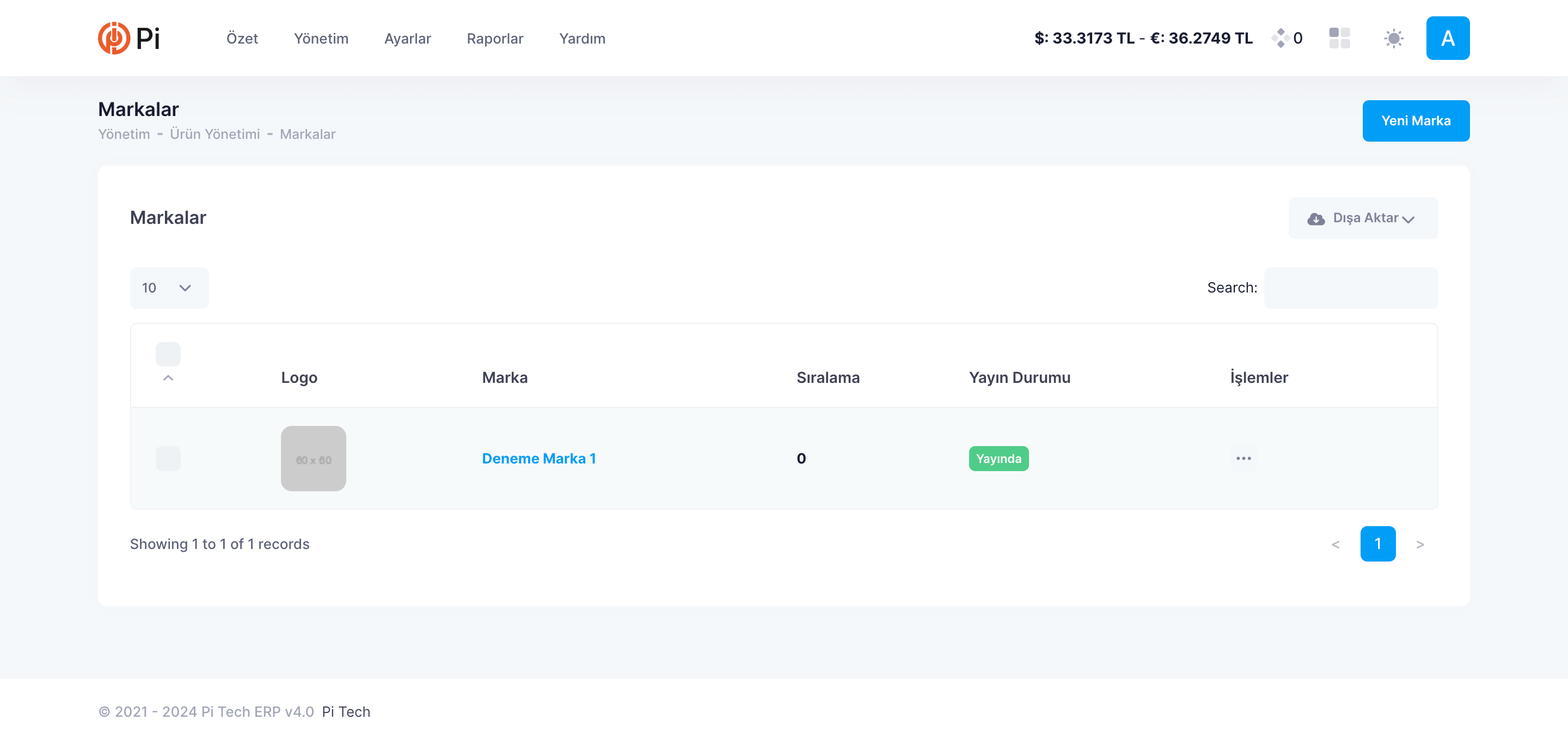
Task: Toggle the sun theme mode icon
Action: (1393, 38)
